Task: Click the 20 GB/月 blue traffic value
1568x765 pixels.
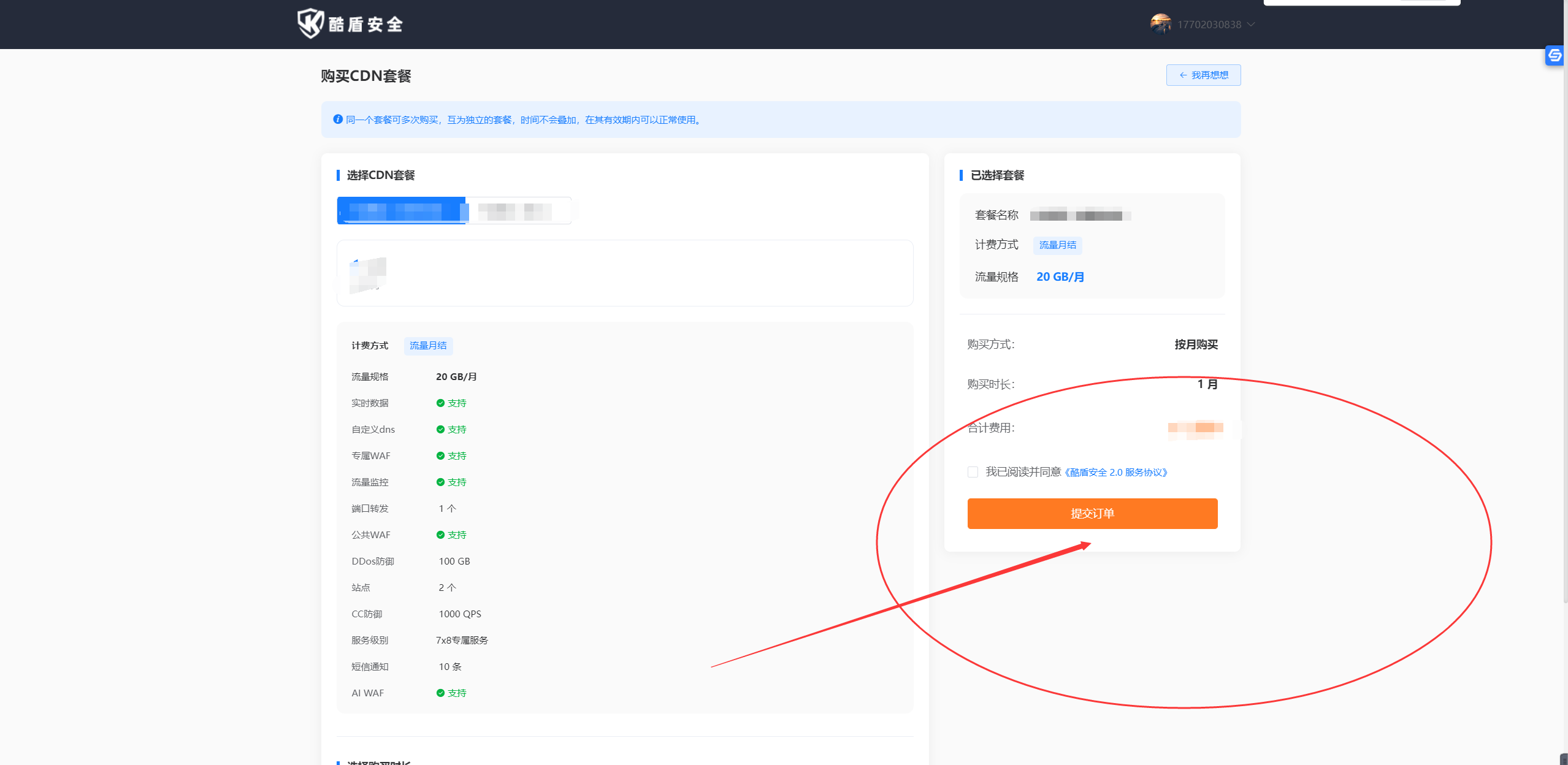Action: coord(1060,277)
